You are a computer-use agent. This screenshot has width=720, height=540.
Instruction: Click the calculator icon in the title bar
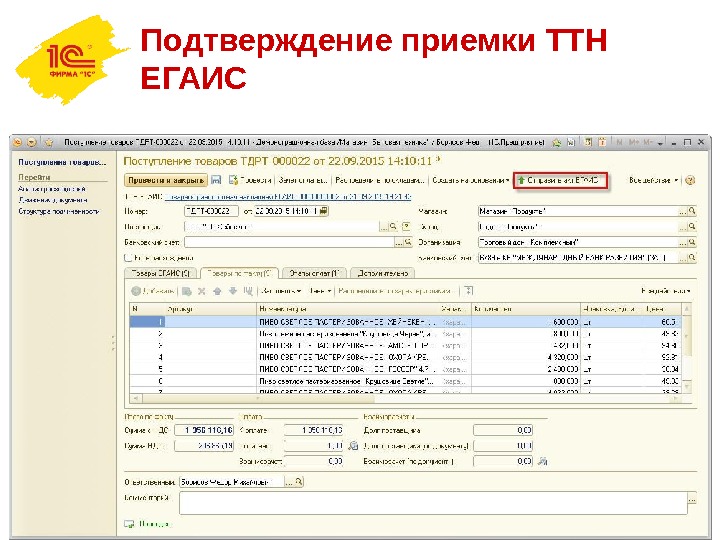(x=588, y=142)
